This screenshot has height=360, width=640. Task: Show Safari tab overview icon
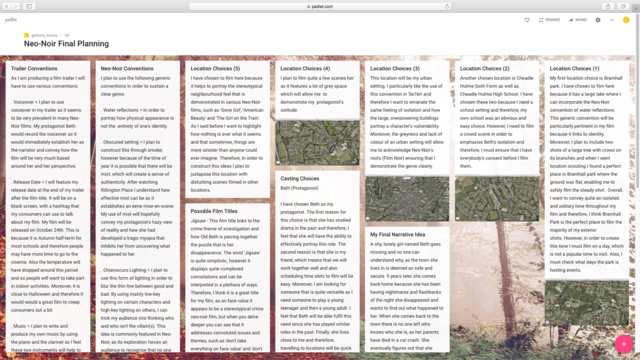pos(623,6)
